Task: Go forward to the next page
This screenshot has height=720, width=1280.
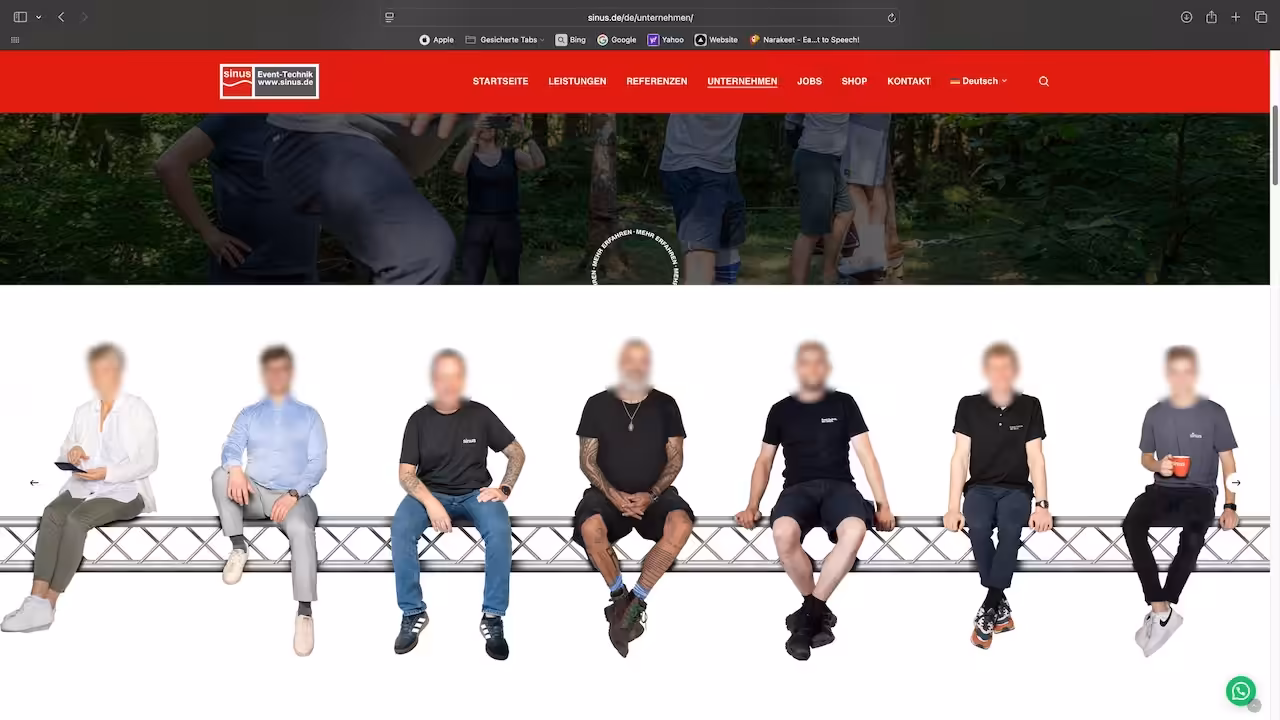Action: [84, 17]
